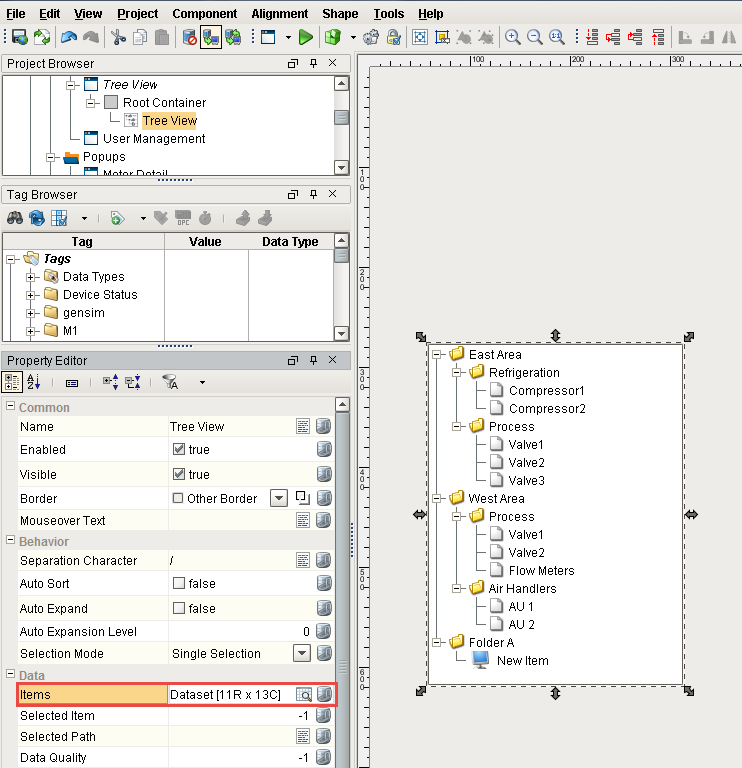The height and width of the screenshot is (768, 742).
Task: Open the Tools menu
Action: [x=389, y=14]
